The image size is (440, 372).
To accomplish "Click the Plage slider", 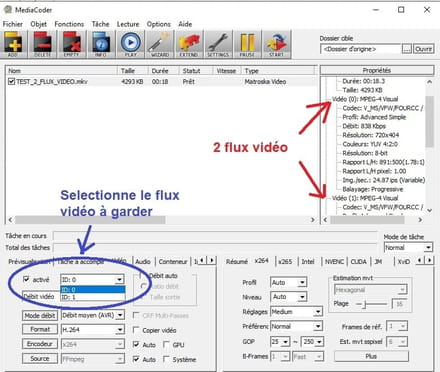I will (372, 304).
